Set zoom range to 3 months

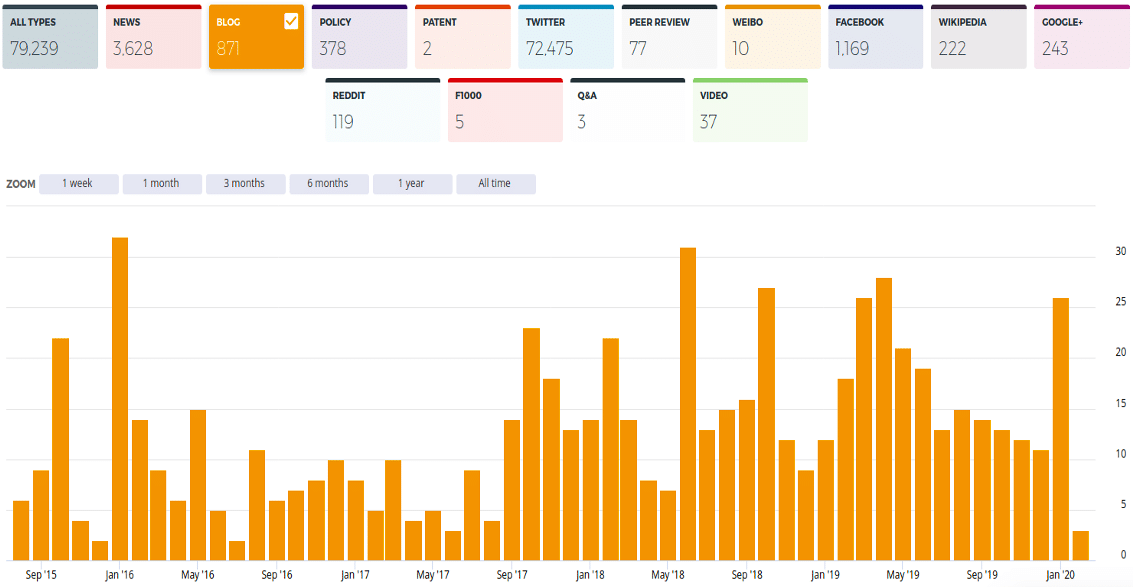[245, 184]
